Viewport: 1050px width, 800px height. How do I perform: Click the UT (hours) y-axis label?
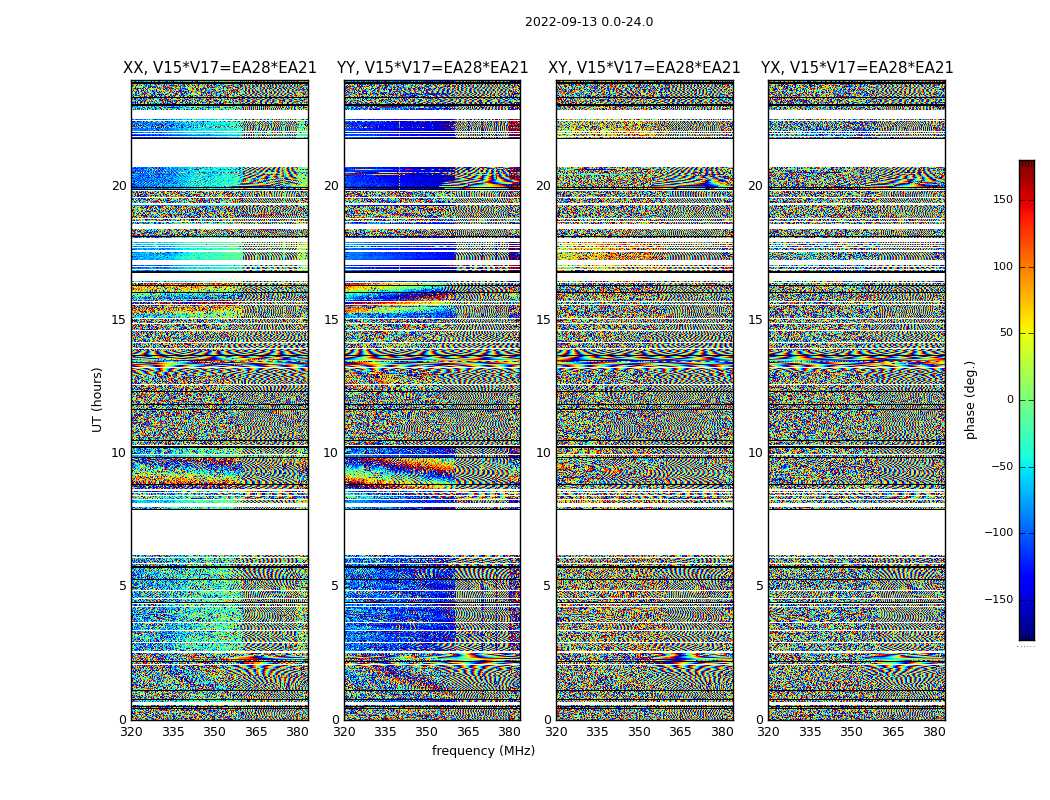[98, 399]
